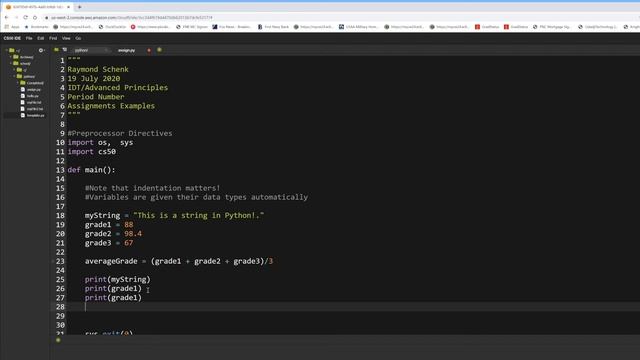
Task: Expand the Completed folder arrow
Action: point(18,83)
